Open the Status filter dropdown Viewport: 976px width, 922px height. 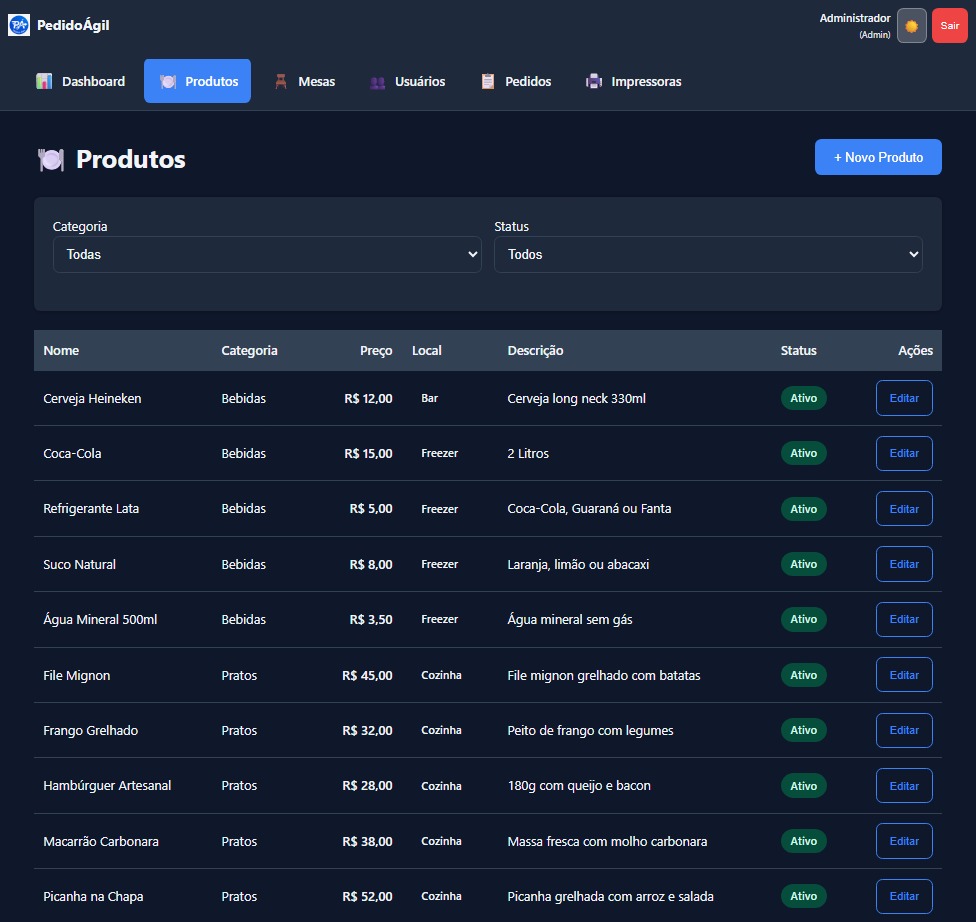708,254
